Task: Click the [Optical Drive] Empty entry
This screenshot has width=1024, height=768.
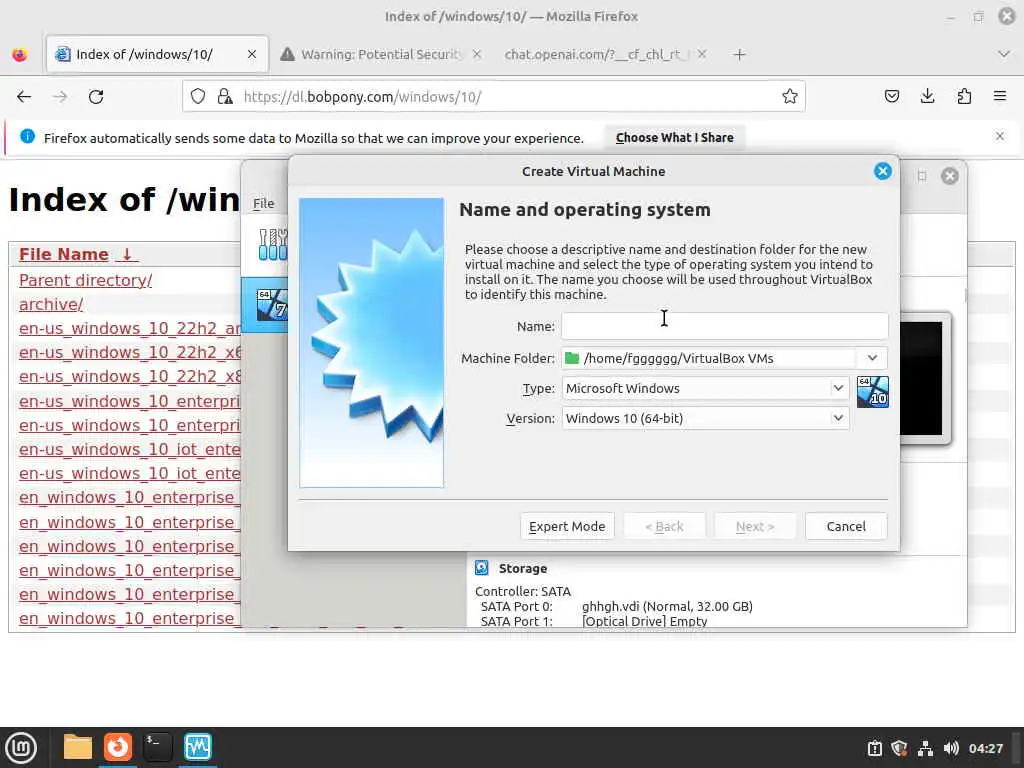Action: 644,621
